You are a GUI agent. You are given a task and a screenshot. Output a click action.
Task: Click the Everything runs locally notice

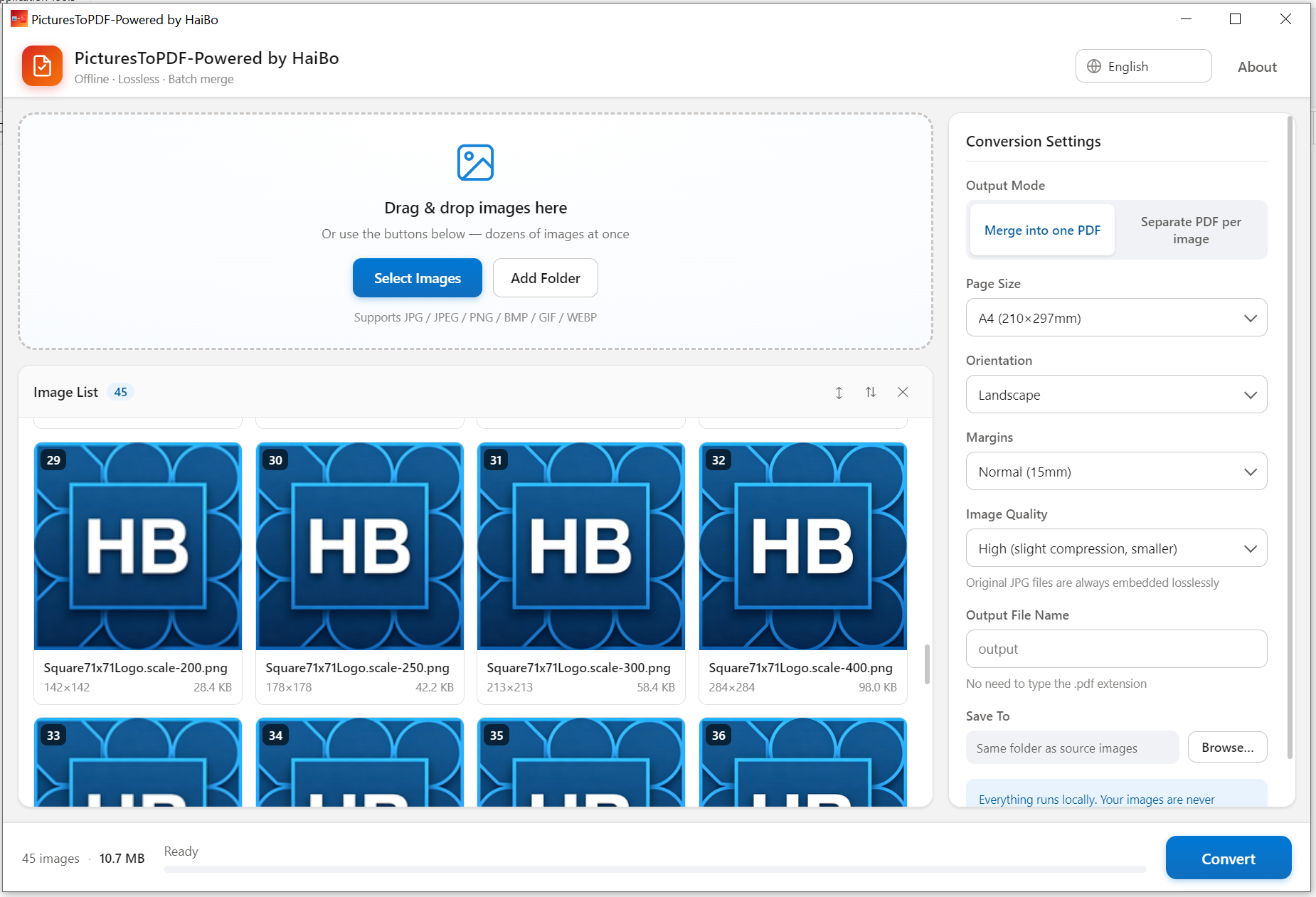tap(1116, 794)
